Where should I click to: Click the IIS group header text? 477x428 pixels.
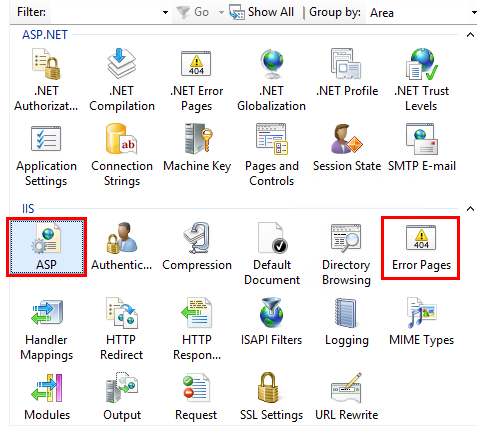tap(28, 209)
